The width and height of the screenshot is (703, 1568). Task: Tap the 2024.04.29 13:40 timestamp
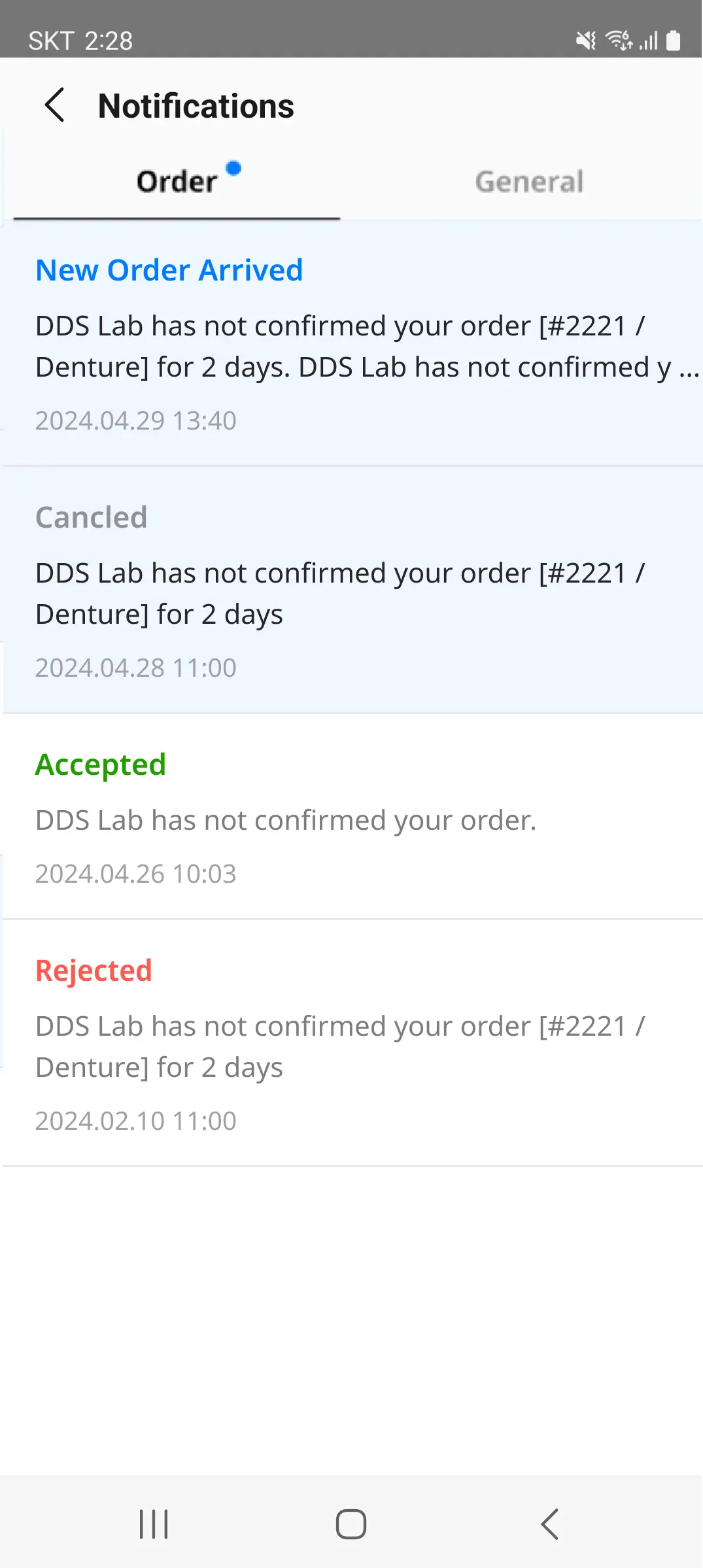tap(135, 420)
